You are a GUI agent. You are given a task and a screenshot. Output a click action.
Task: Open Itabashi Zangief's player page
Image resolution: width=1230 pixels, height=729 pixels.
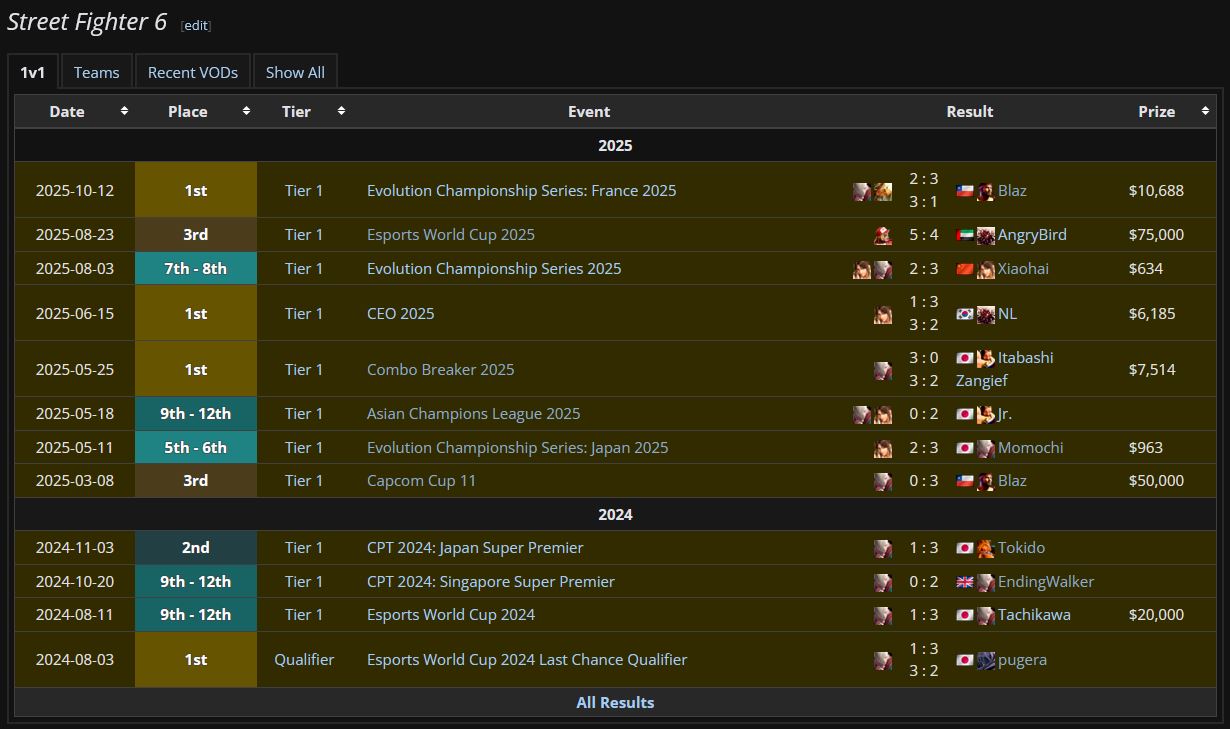(x=1005, y=369)
